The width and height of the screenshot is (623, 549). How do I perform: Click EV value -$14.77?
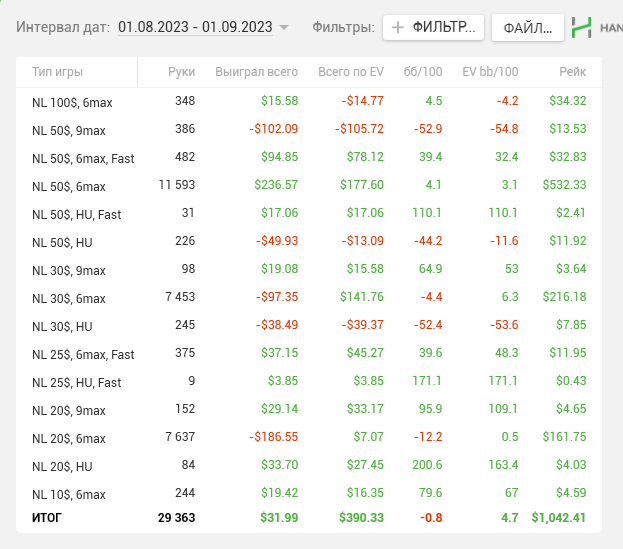362,101
